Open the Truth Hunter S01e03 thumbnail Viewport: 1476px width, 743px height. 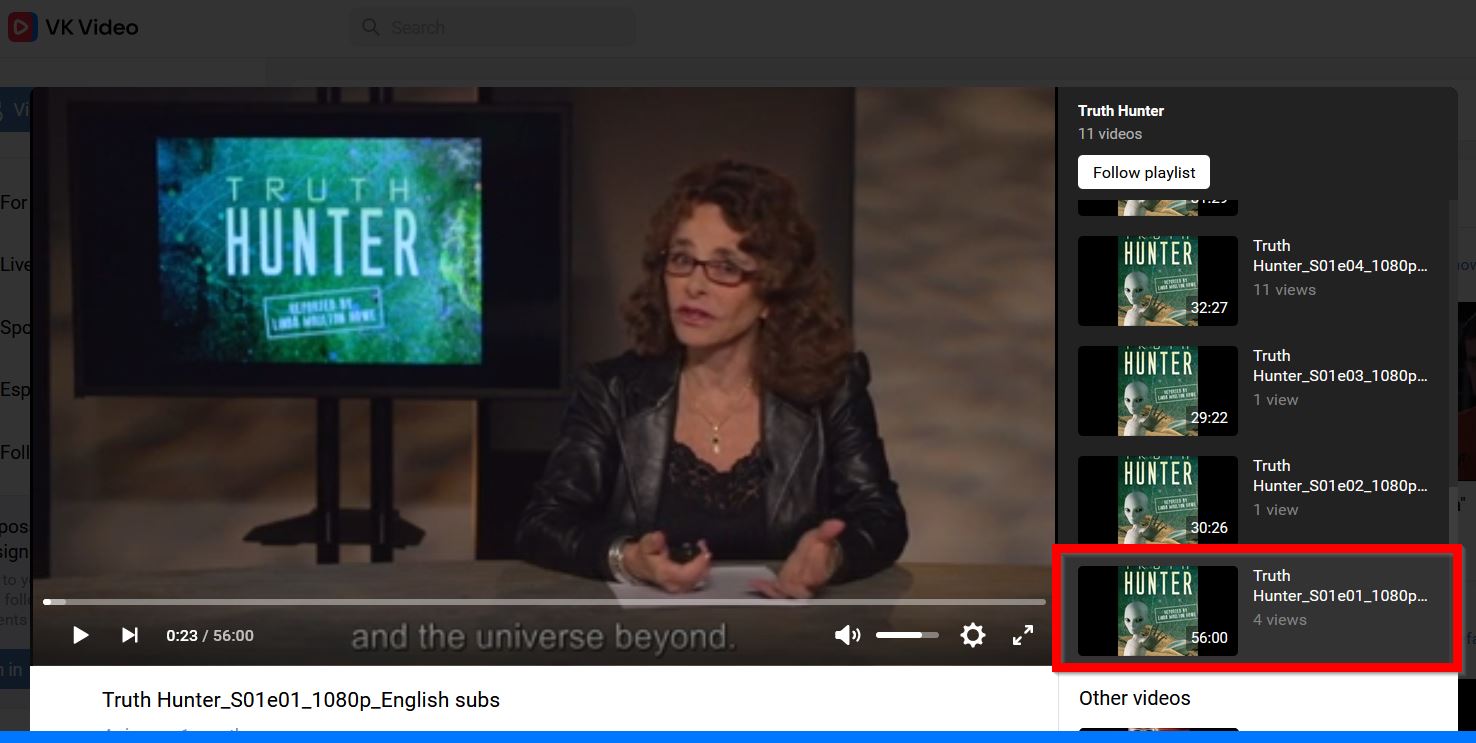tap(1157, 391)
